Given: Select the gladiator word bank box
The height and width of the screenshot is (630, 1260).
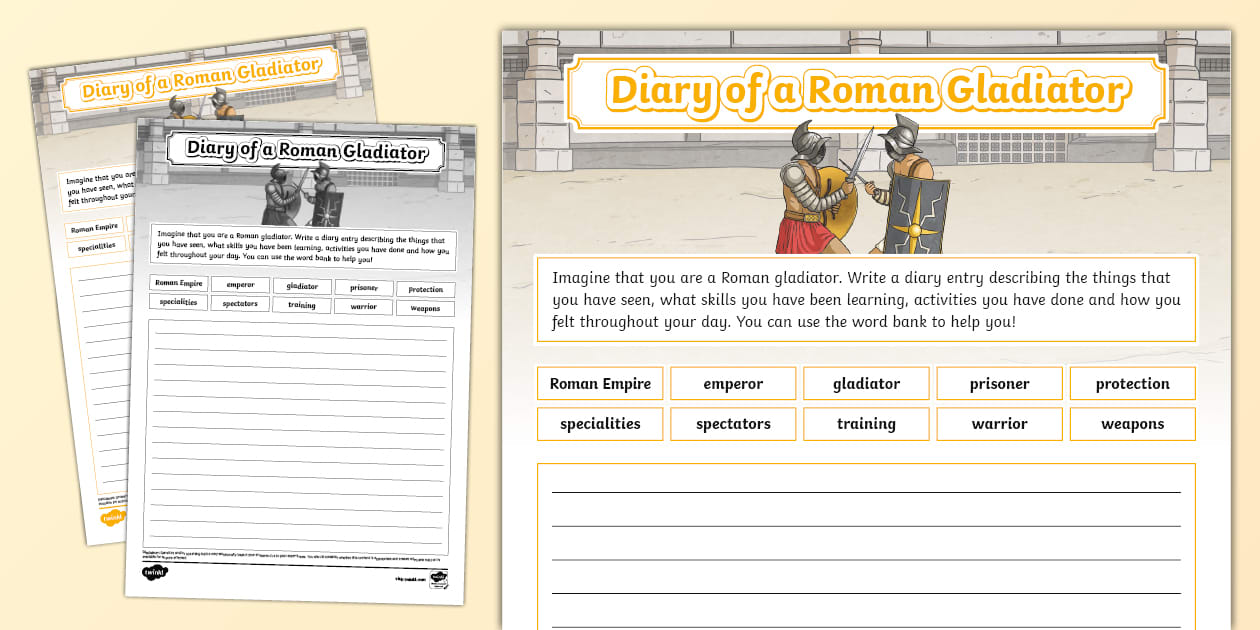Looking at the screenshot, I should [866, 383].
